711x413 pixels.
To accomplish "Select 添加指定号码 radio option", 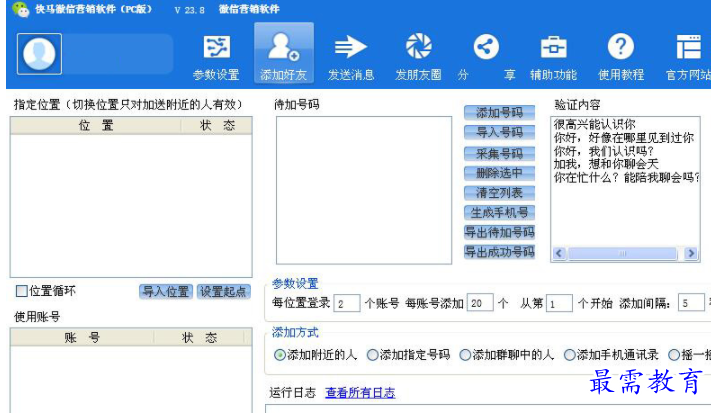I will click(x=372, y=355).
